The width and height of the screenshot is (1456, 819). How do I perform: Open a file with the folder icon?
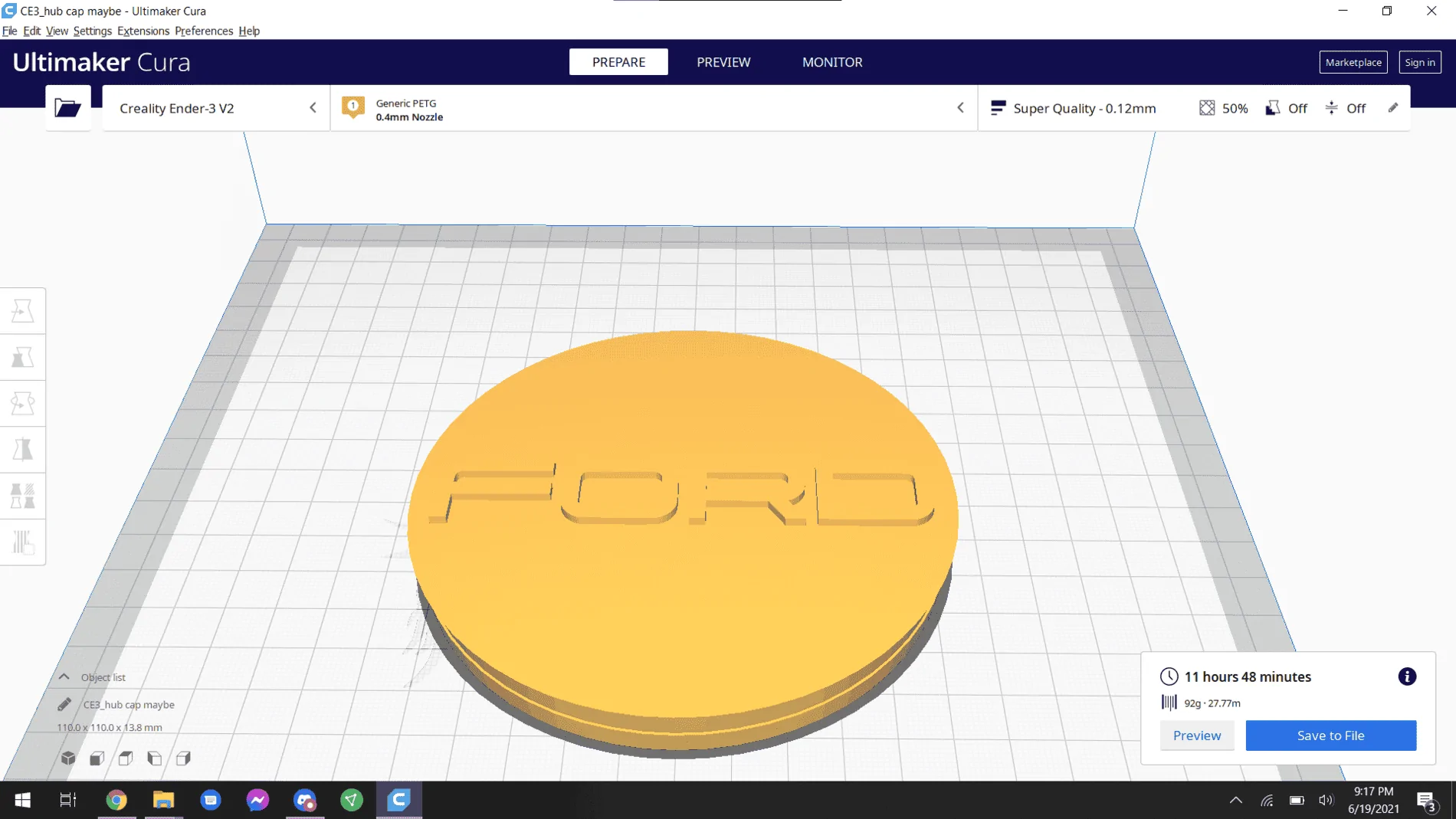tap(68, 108)
